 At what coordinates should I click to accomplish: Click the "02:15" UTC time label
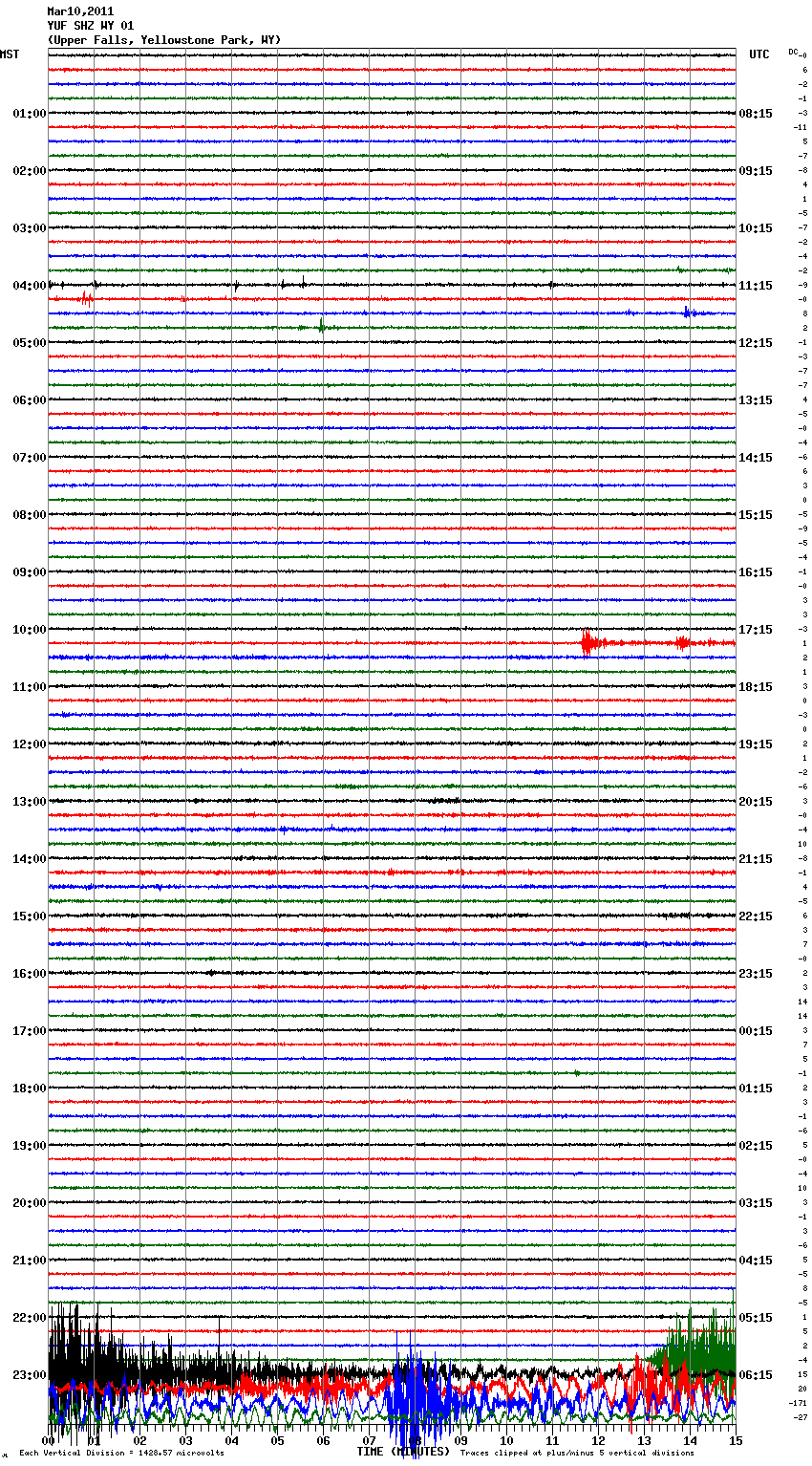(756, 1146)
